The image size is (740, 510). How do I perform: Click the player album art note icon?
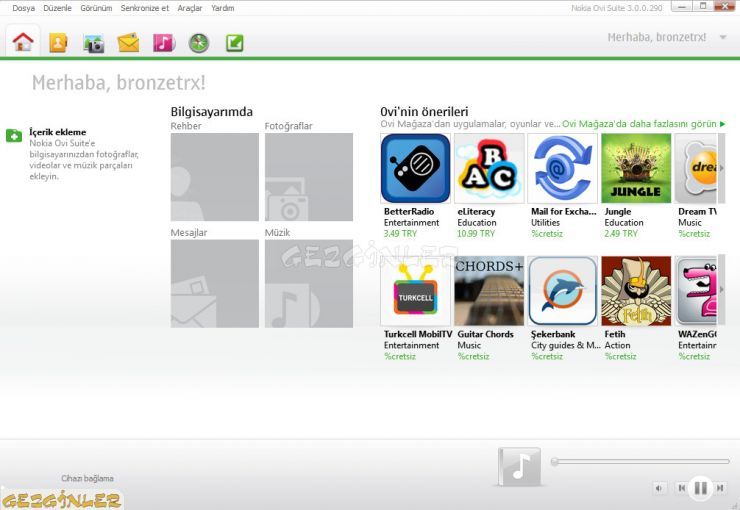tap(520, 467)
